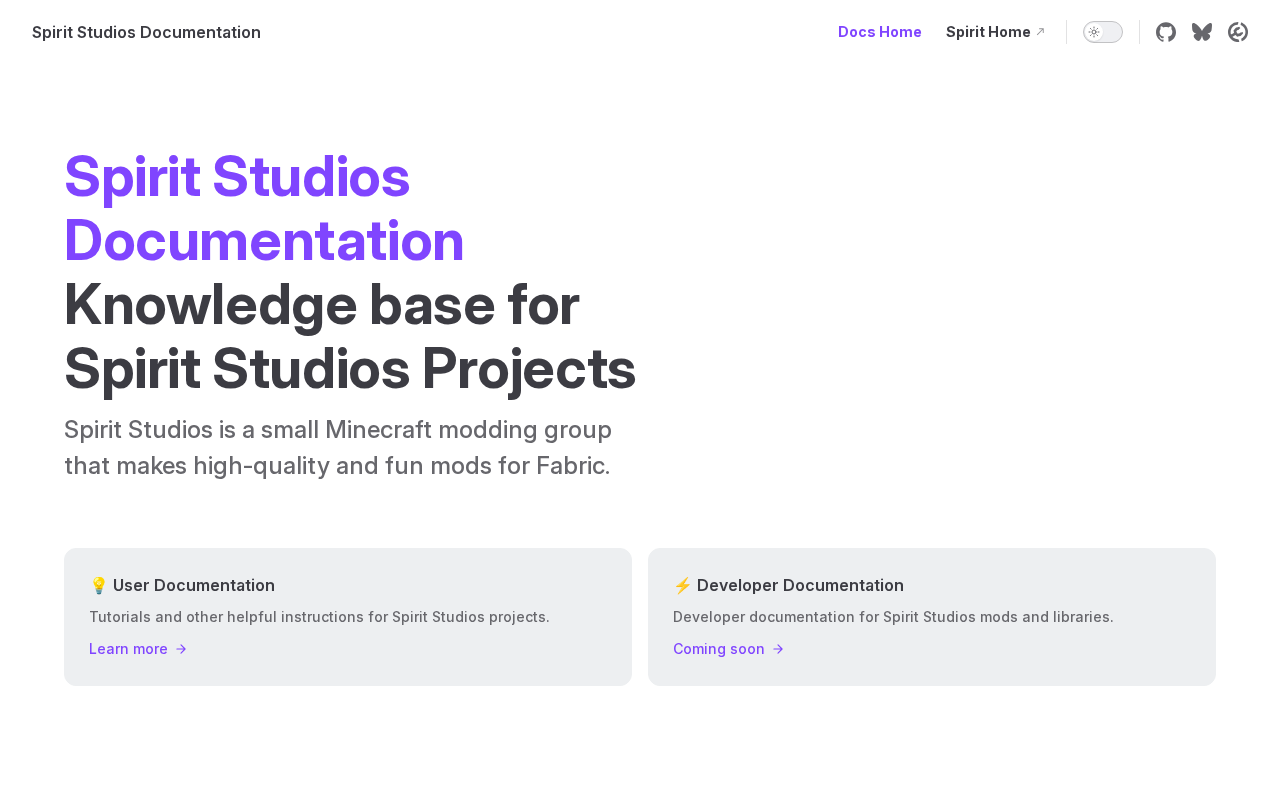Follow the Learn more link

138,649
